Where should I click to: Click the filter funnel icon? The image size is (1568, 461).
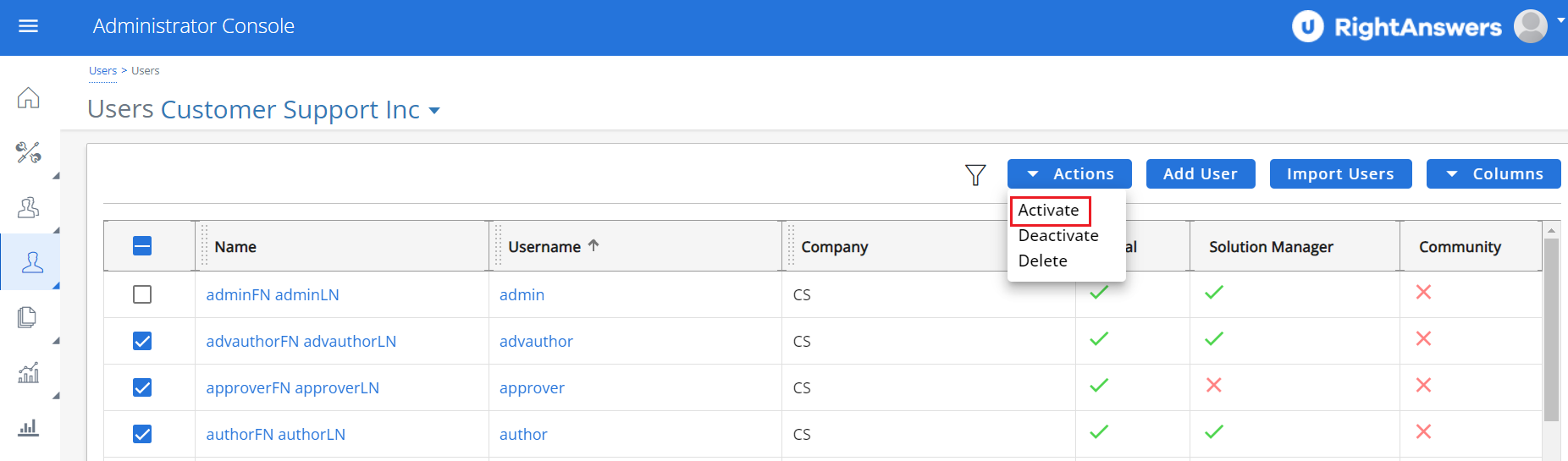975,174
